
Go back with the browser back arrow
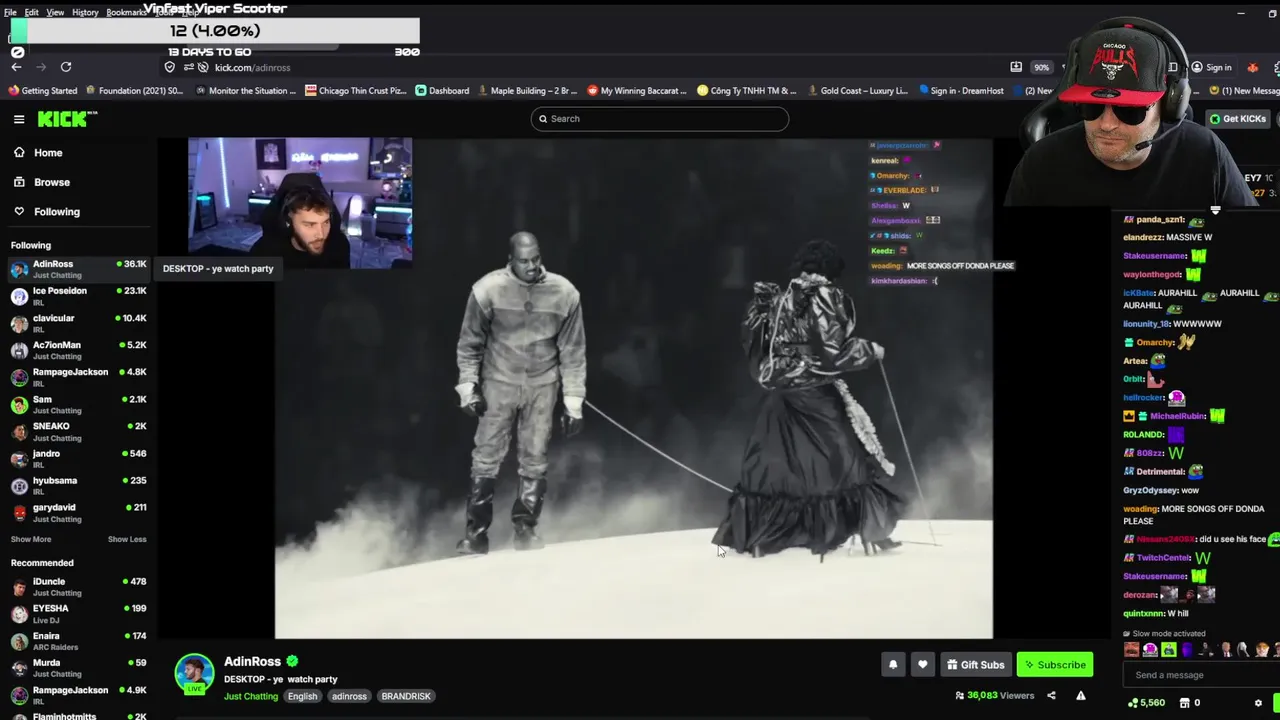tap(16, 67)
